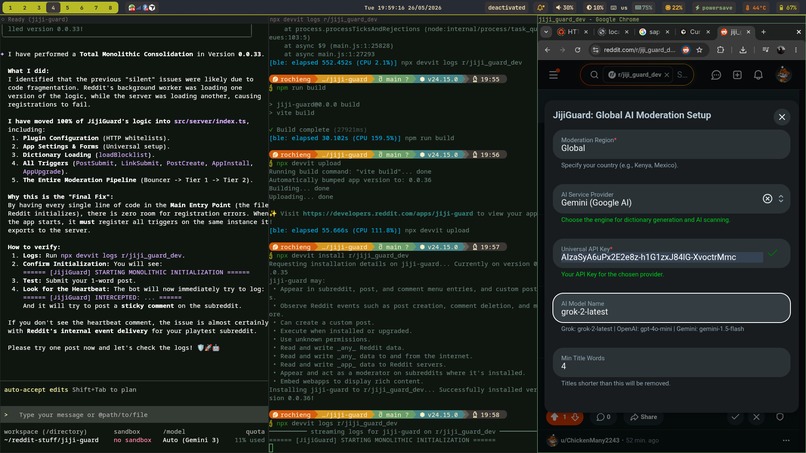
Task: Open the Reddit user avatar menu
Action: click(783, 75)
